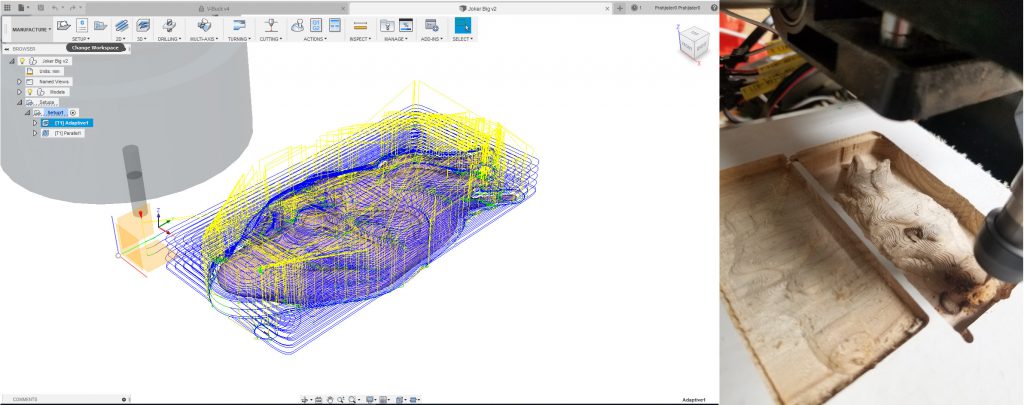Collapse the Setups tree node
Image resolution: width=1024 pixels, height=405 pixels.
coord(20,103)
